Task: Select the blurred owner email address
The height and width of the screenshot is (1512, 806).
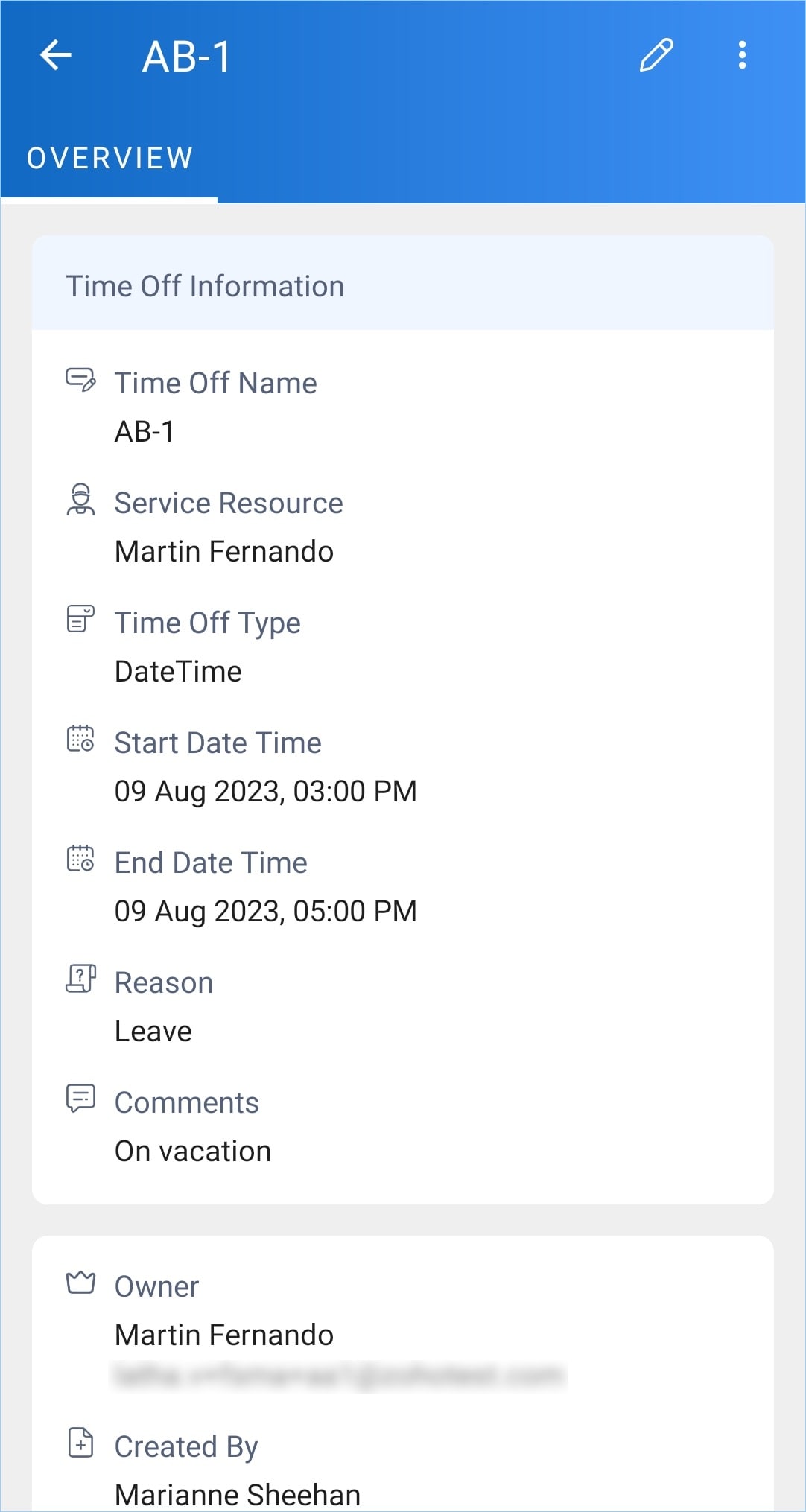Action: [x=339, y=1376]
